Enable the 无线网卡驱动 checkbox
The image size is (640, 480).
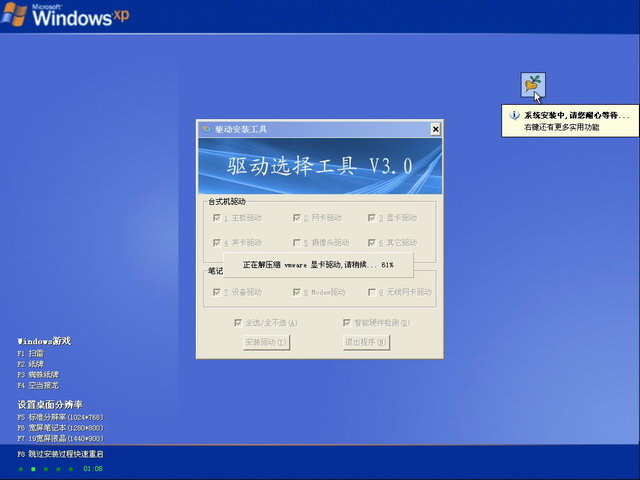click(371, 292)
